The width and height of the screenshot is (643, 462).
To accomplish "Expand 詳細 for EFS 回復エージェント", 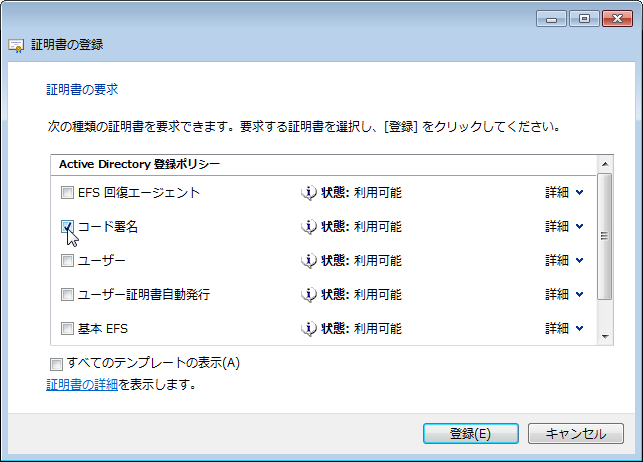I will pos(564,192).
